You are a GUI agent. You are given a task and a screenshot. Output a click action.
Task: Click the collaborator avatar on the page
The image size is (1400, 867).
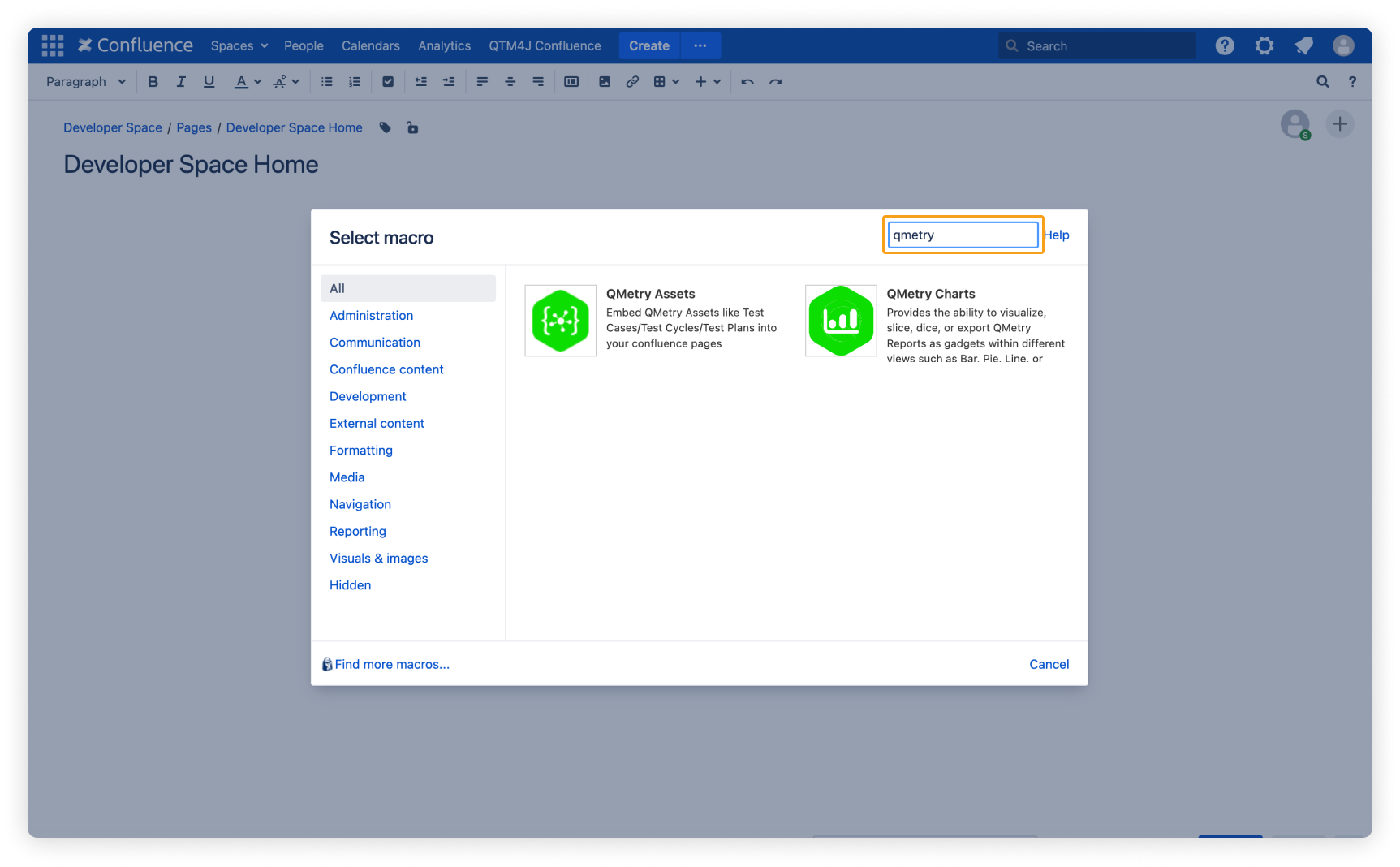coord(1295,124)
